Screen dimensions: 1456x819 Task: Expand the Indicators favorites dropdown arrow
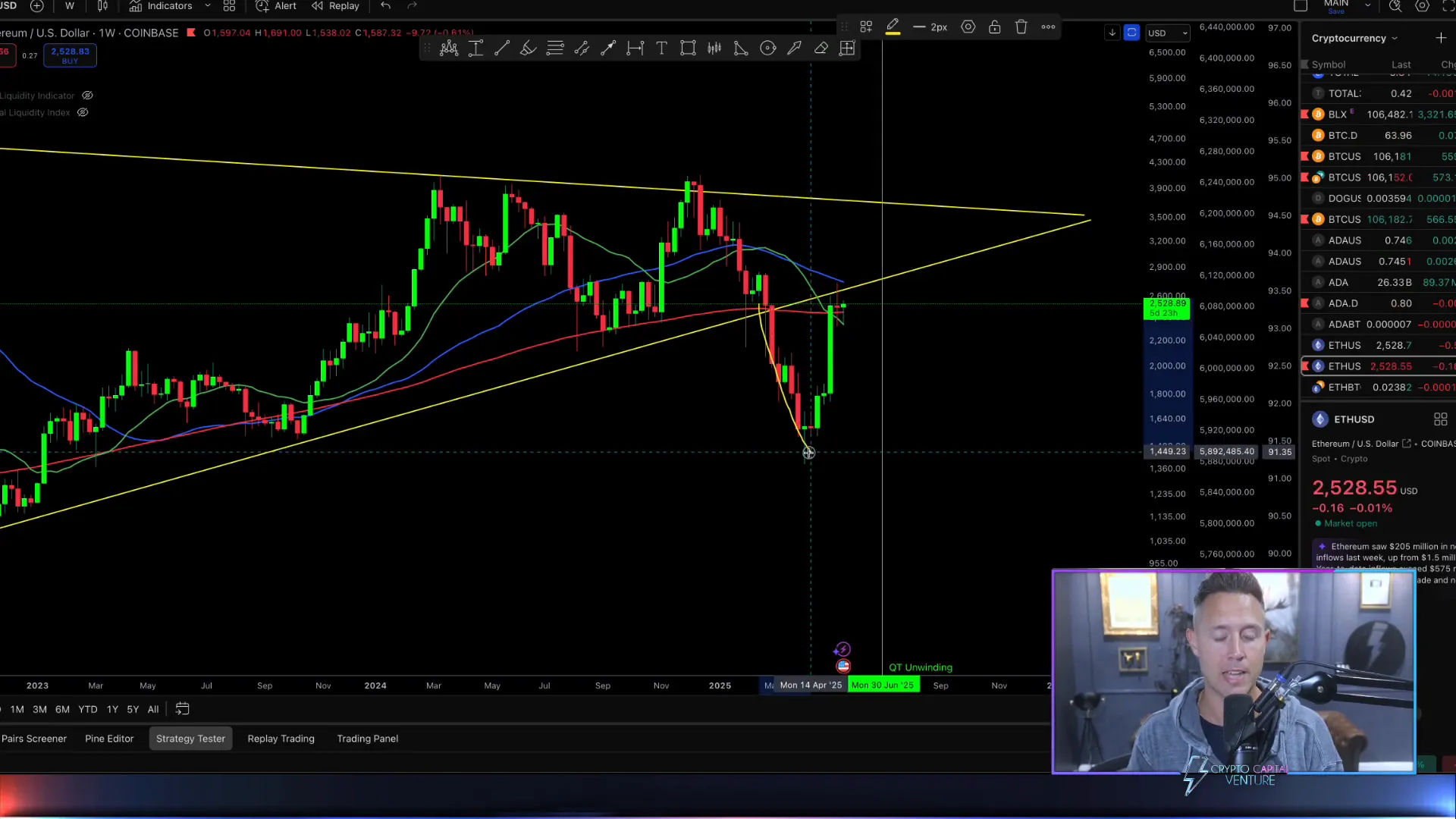pos(208,6)
